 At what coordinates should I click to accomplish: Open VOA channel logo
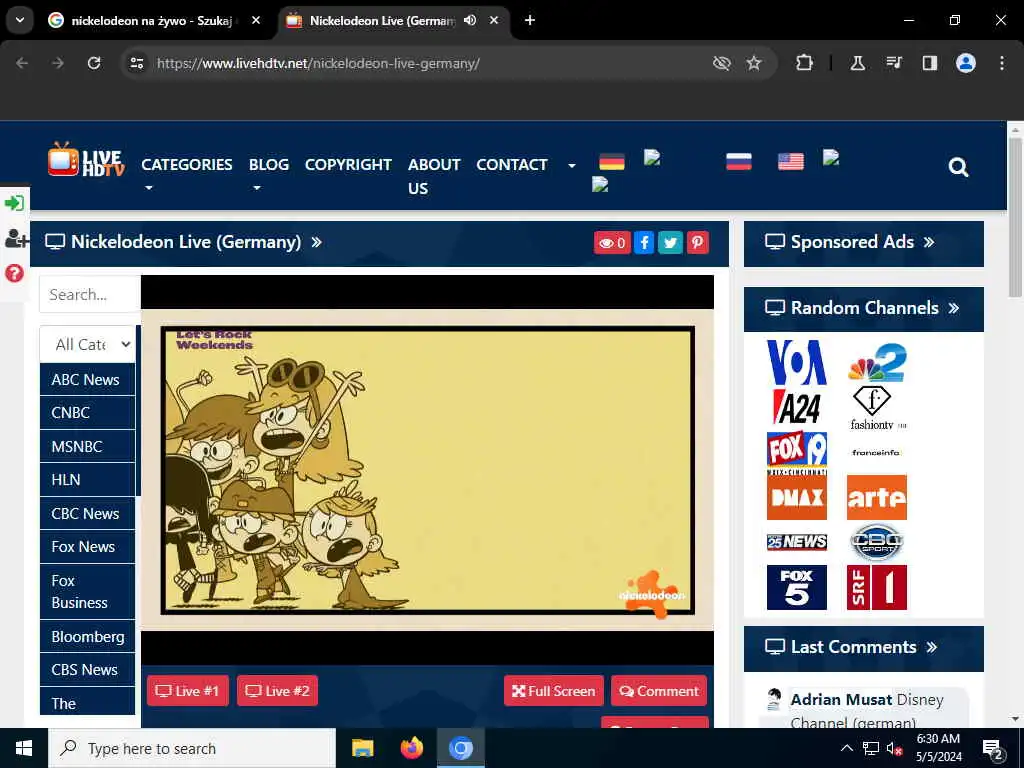[x=797, y=362]
